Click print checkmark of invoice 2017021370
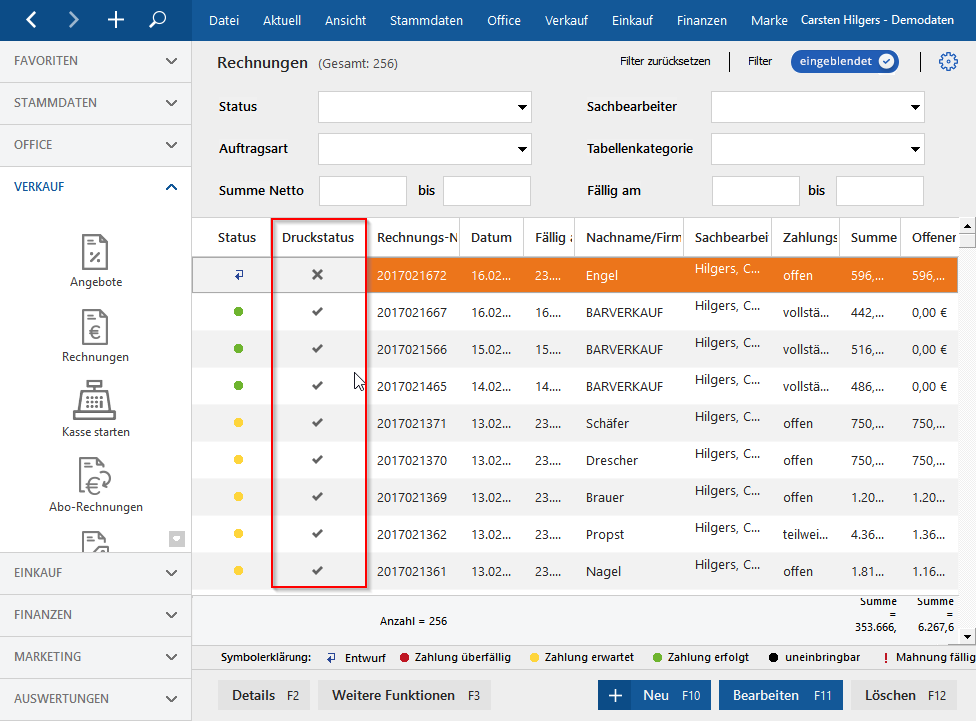Image resolution: width=976 pixels, height=721 pixels. point(317,459)
